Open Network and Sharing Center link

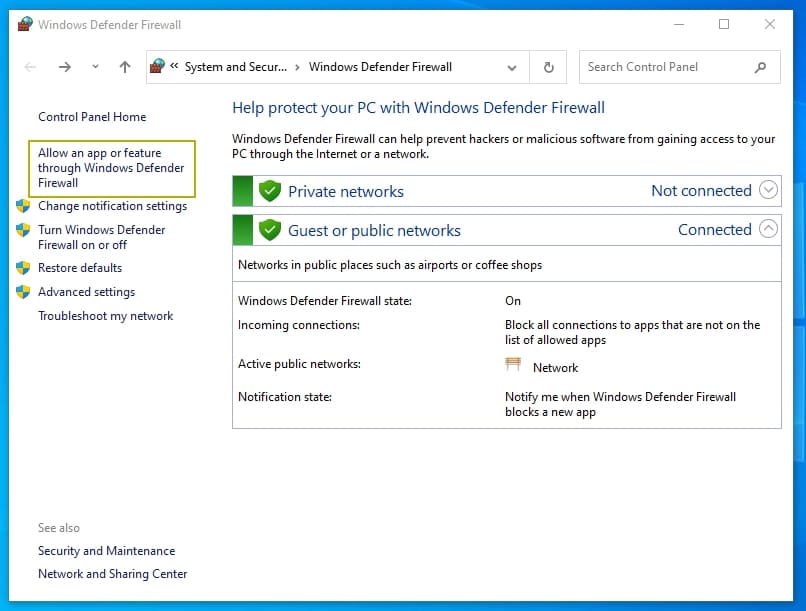(x=113, y=573)
